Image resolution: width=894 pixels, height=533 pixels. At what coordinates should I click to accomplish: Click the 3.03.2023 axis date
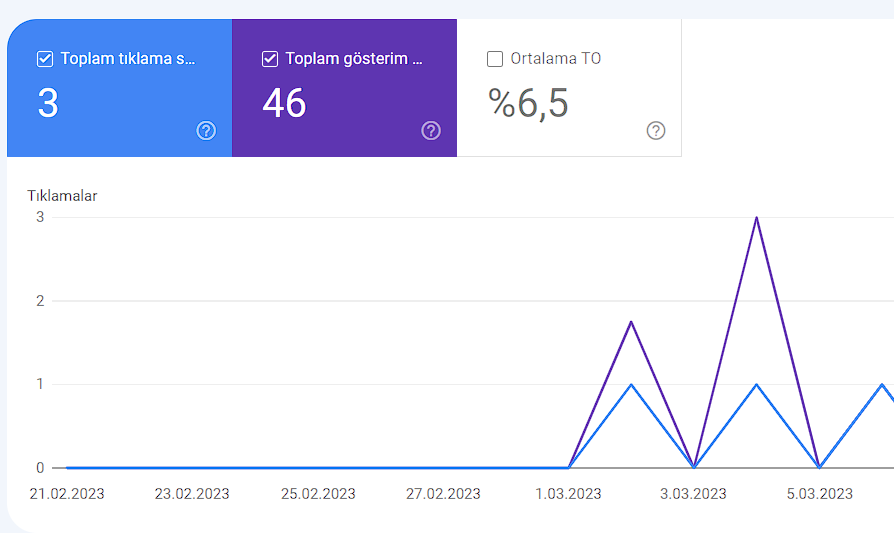tap(693, 494)
